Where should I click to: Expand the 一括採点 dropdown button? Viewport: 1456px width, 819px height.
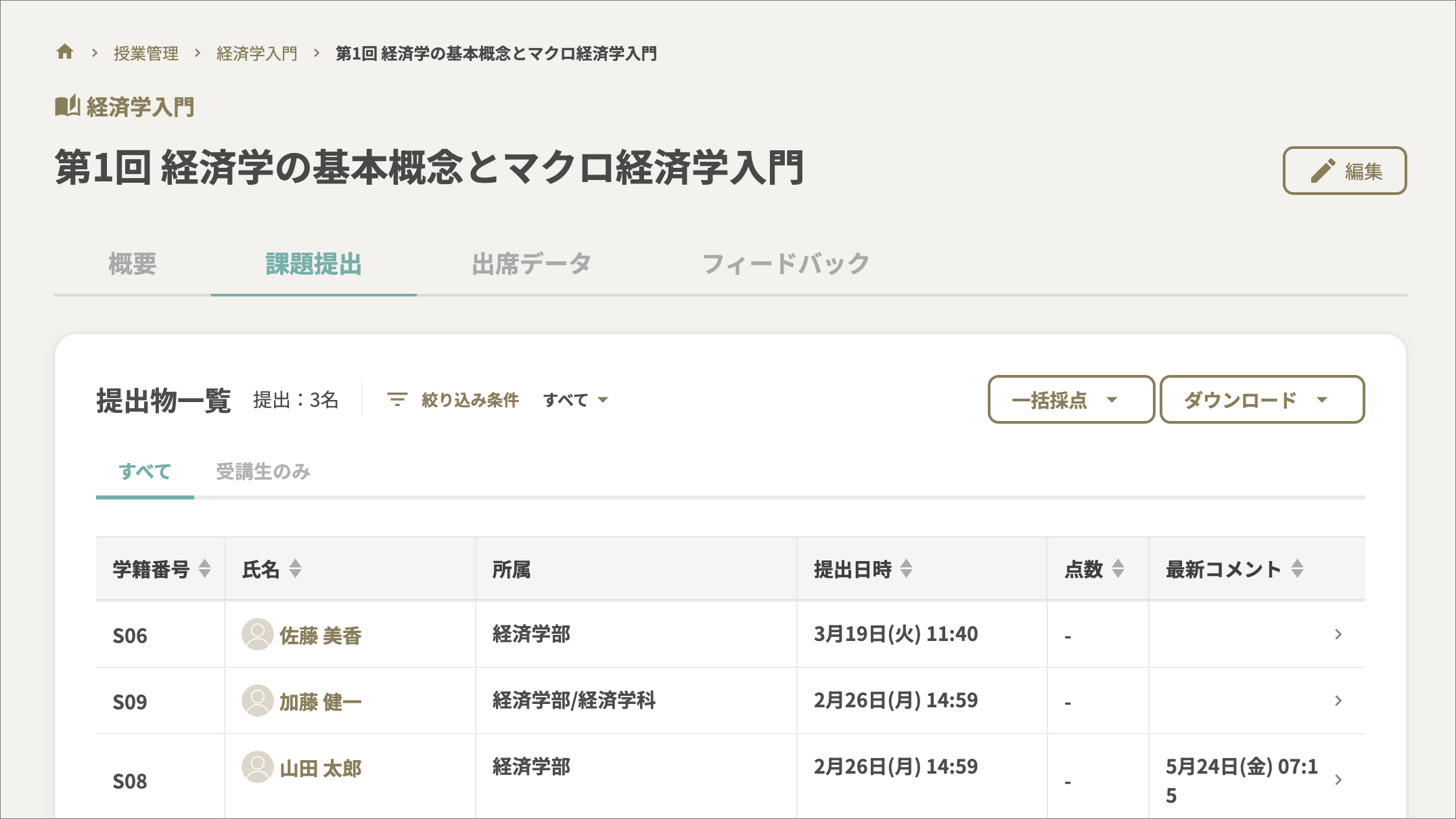(1071, 400)
